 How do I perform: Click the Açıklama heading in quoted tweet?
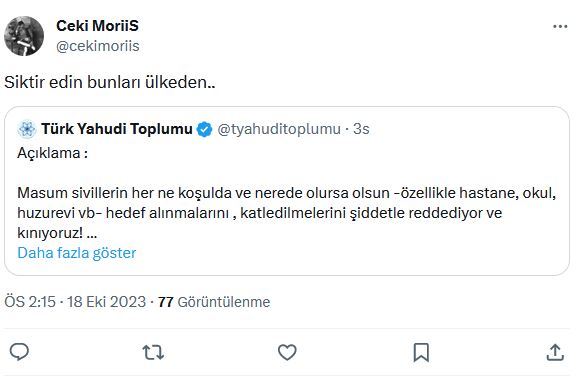click(x=53, y=153)
